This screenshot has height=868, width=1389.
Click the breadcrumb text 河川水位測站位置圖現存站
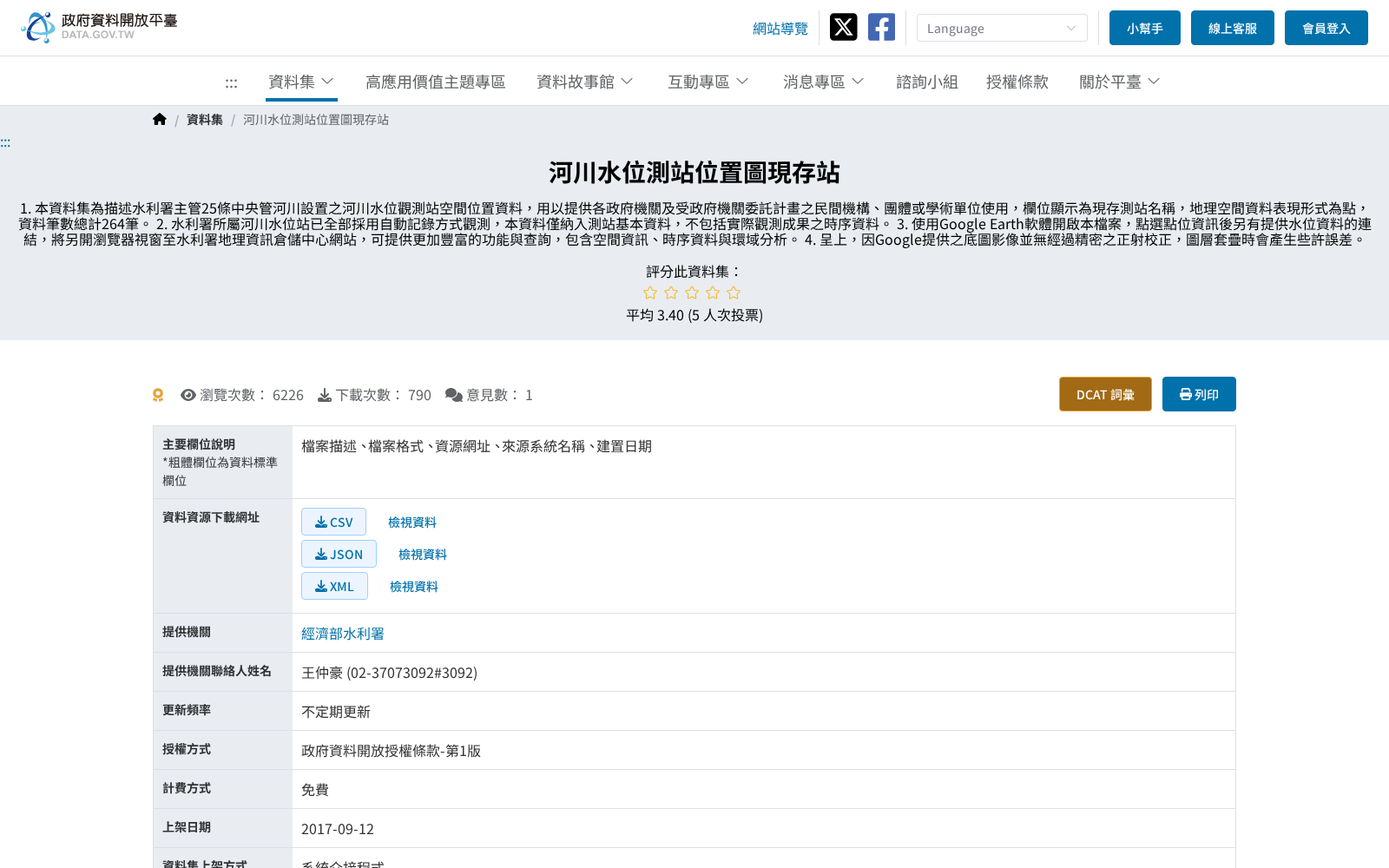(316, 120)
